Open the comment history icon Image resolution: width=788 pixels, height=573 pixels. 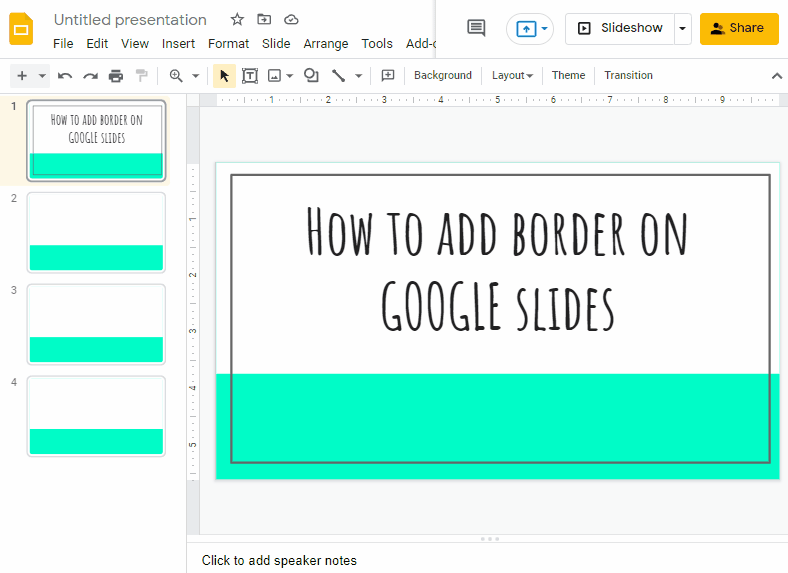click(x=476, y=28)
